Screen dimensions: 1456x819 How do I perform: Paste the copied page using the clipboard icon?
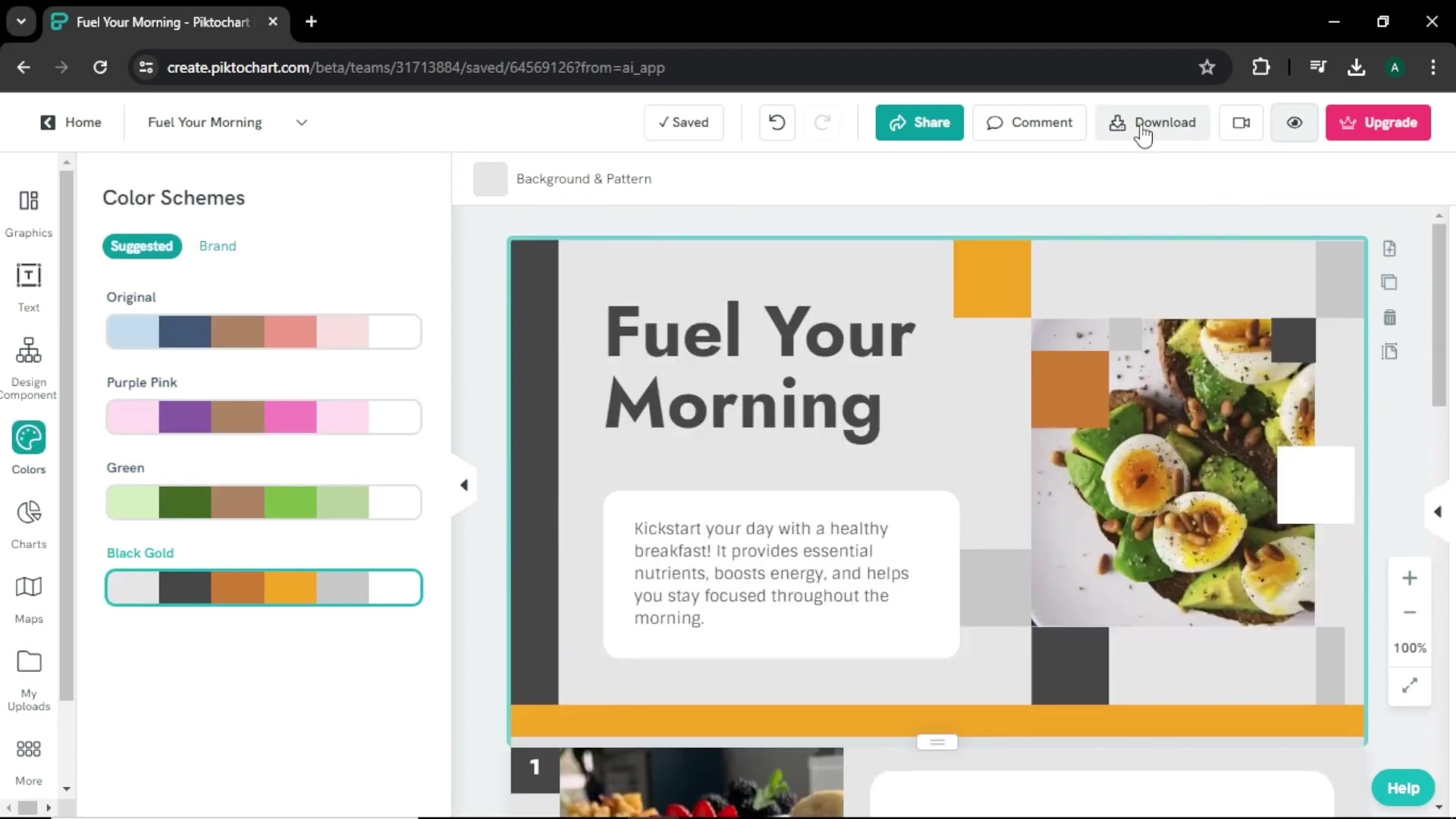pos(1389,351)
